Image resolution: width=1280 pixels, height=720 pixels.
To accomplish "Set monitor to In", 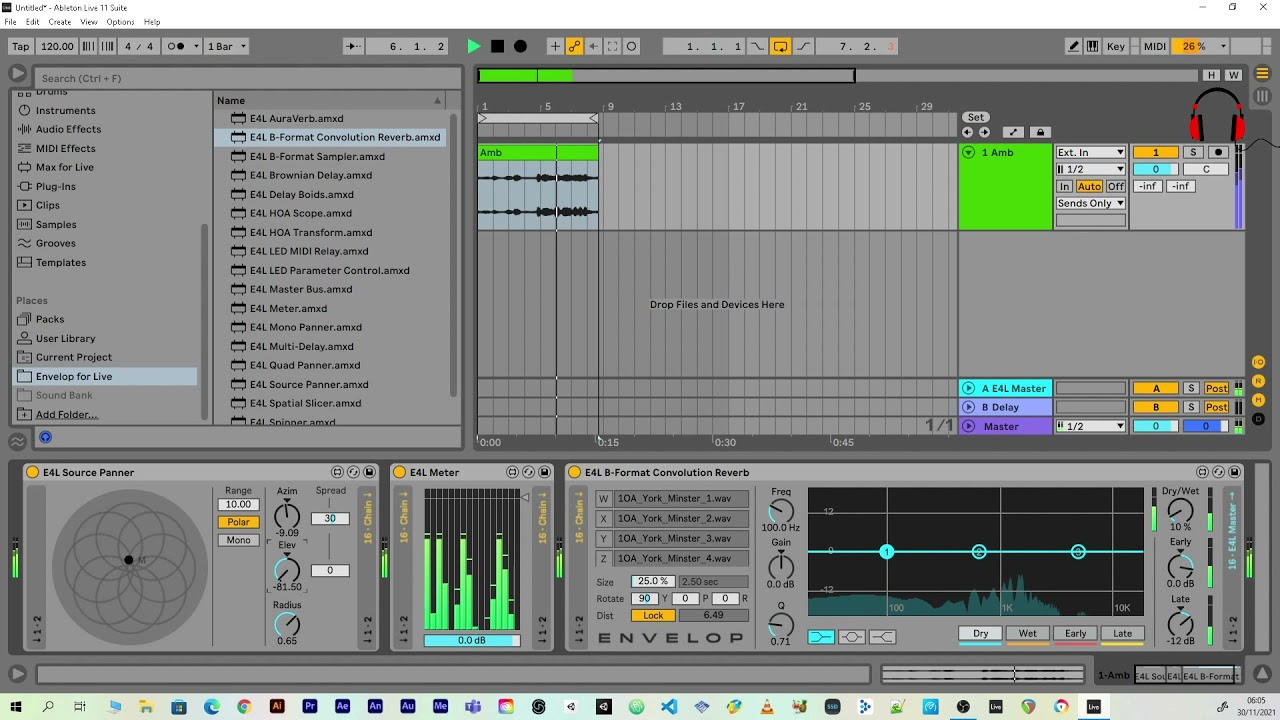I will pos(1065,186).
